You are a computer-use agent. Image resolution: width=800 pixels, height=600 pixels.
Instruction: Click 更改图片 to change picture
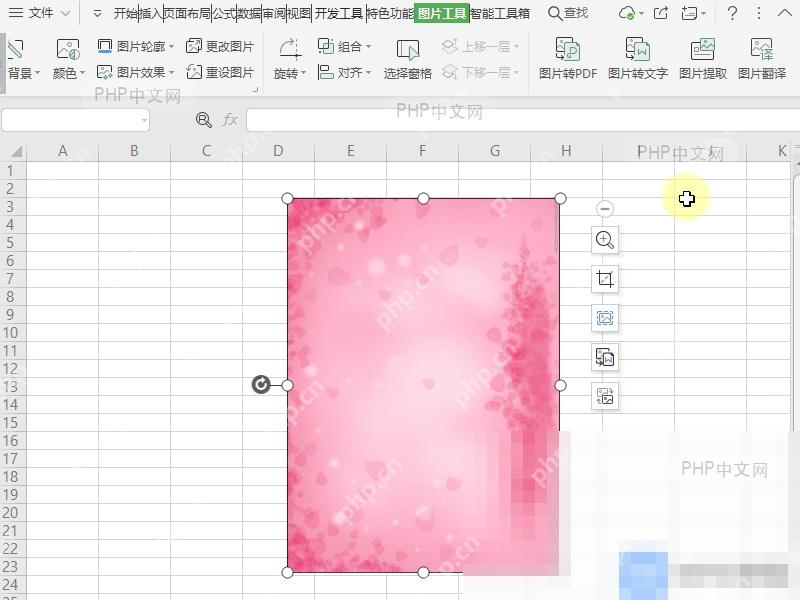pyautogui.click(x=220, y=46)
